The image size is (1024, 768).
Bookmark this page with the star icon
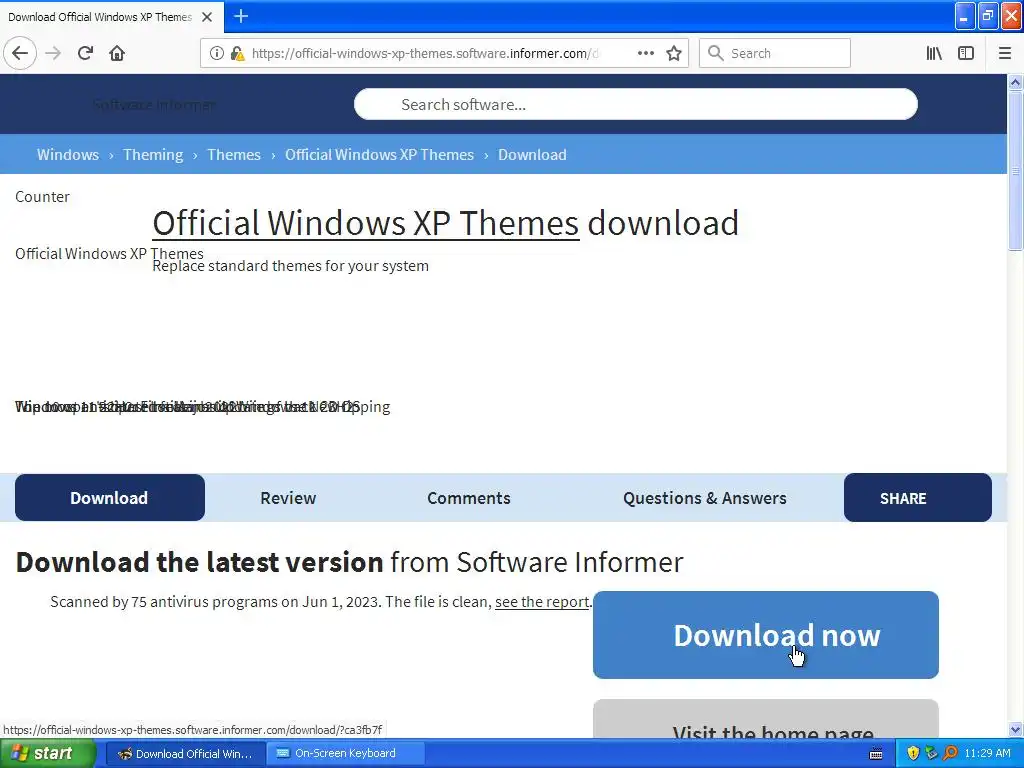(674, 53)
